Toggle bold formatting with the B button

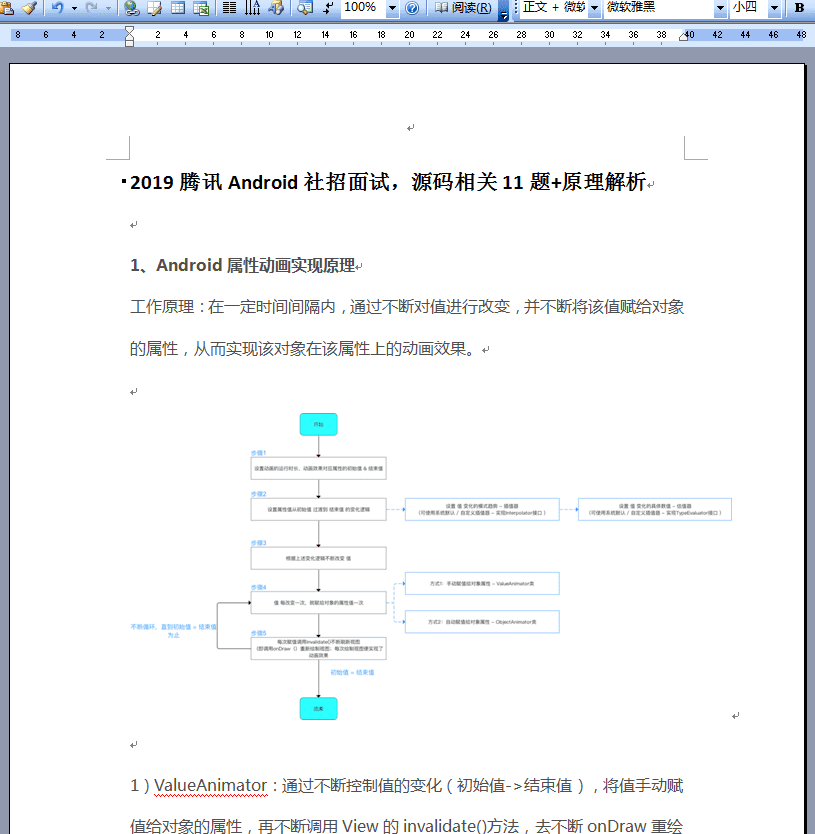click(802, 9)
